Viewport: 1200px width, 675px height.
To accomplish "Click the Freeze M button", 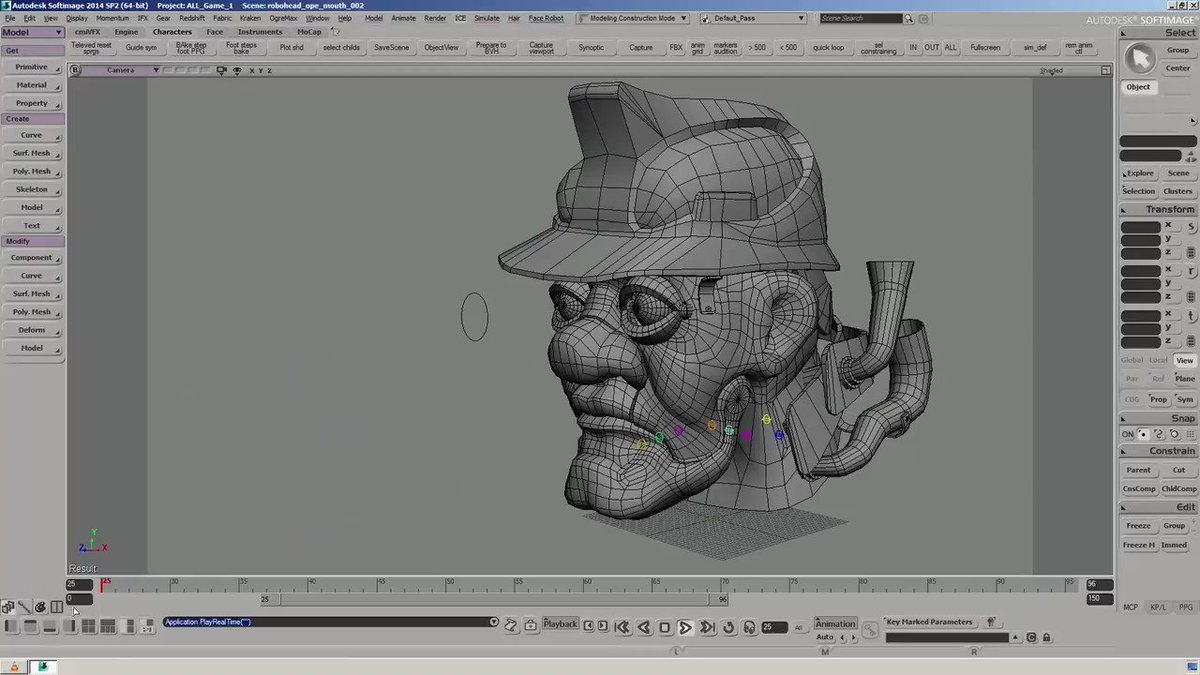I will click(1139, 545).
